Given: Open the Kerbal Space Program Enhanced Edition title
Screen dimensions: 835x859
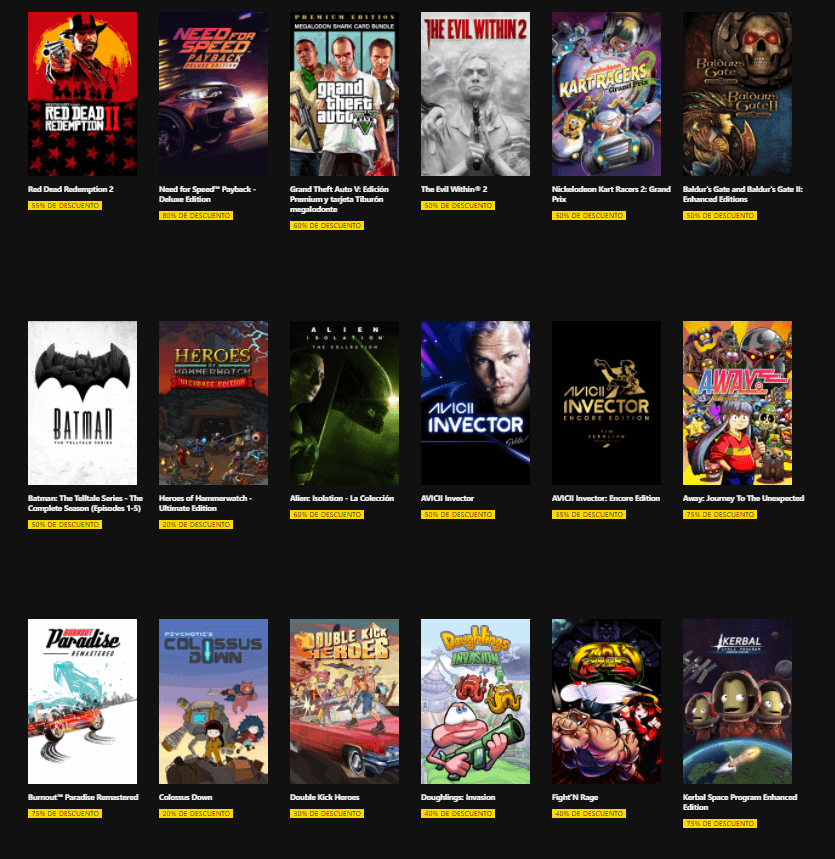Looking at the screenshot, I should [740, 802].
